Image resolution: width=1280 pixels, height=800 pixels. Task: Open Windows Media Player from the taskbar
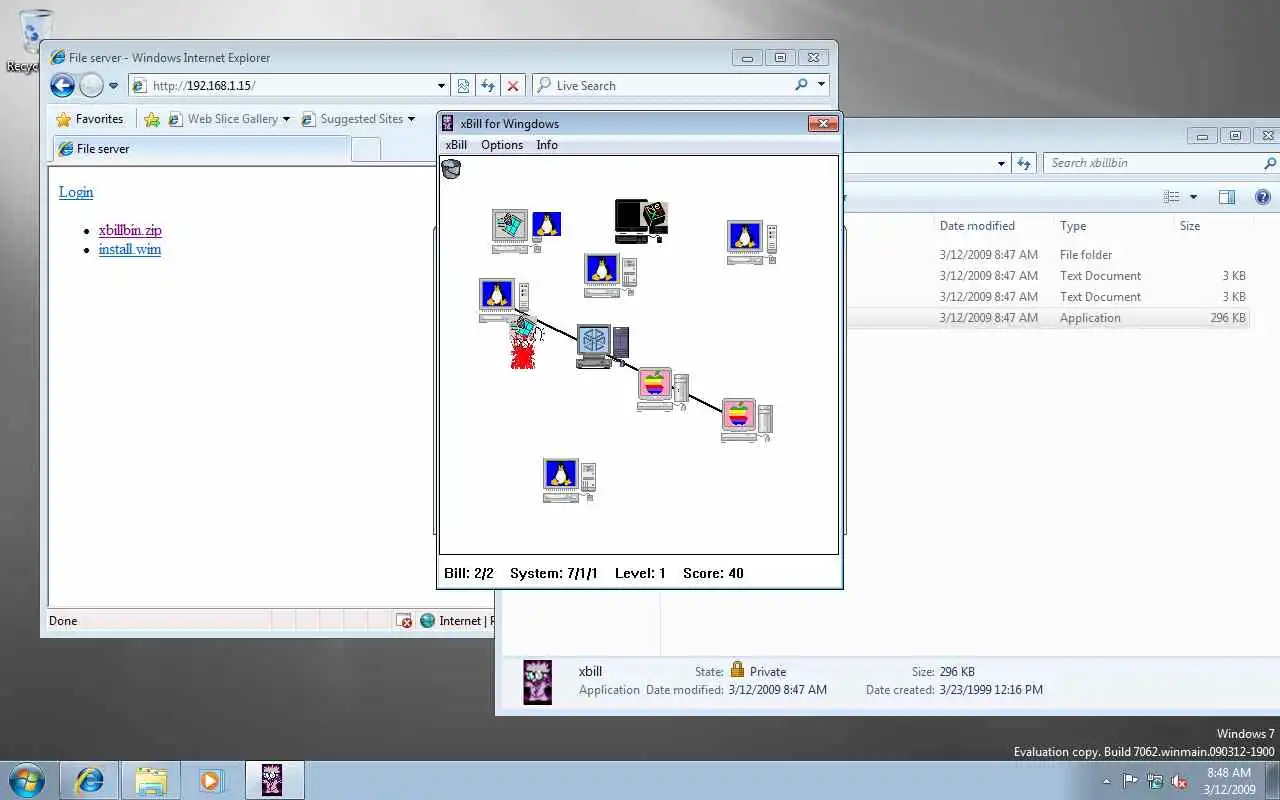pyautogui.click(x=211, y=780)
